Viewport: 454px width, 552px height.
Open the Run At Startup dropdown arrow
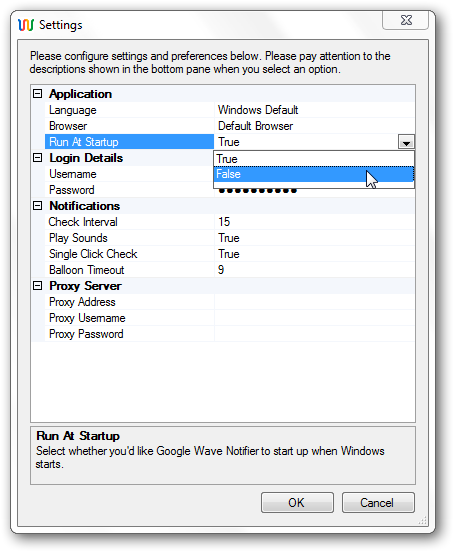pyautogui.click(x=406, y=142)
